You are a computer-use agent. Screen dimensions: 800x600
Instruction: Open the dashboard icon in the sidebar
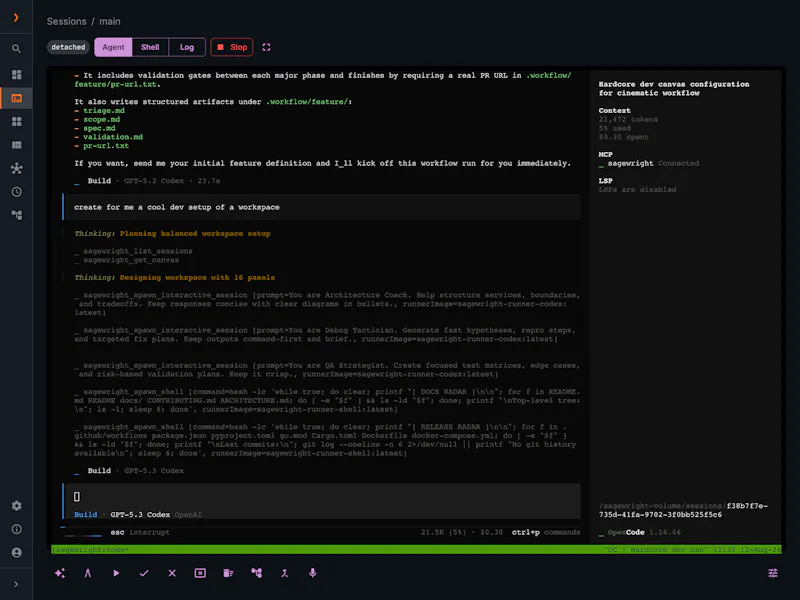(x=16, y=74)
